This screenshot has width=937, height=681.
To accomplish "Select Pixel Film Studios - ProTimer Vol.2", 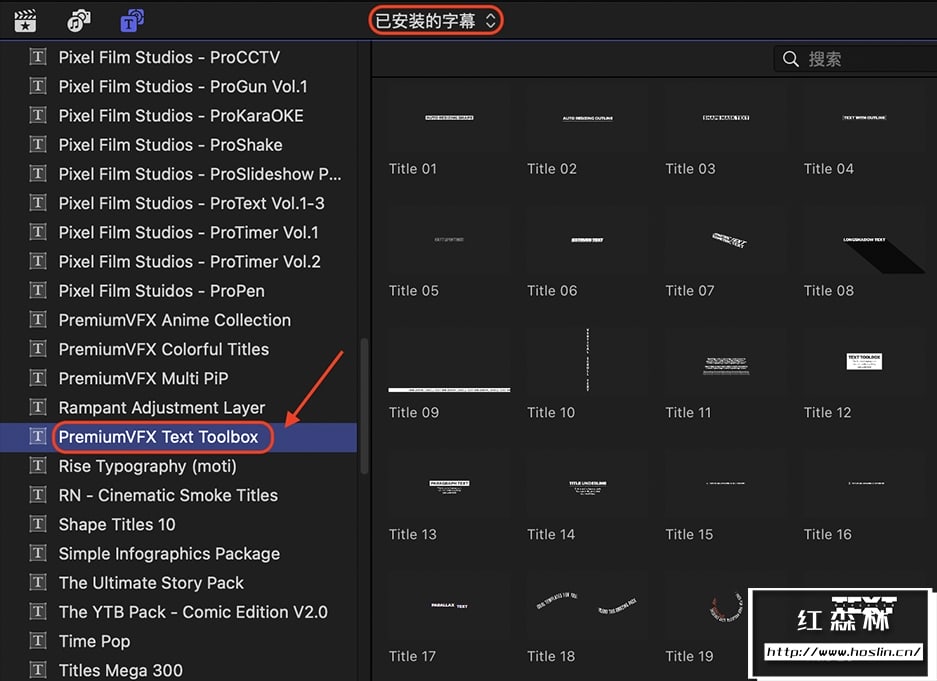I will [x=189, y=262].
